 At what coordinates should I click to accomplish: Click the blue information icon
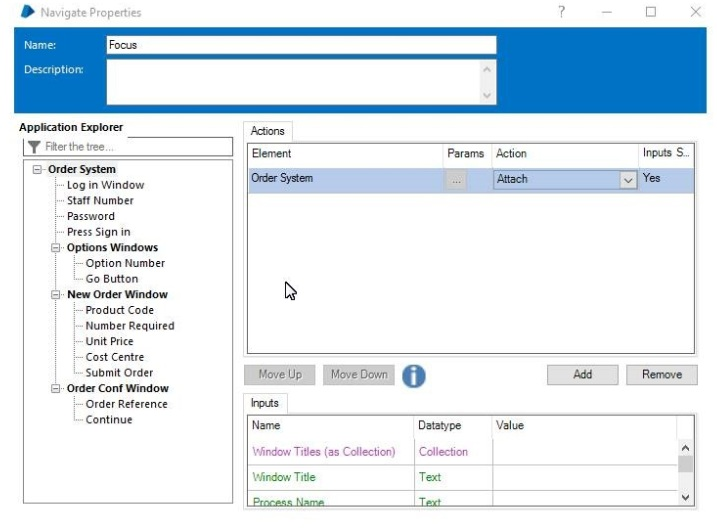pos(414,375)
